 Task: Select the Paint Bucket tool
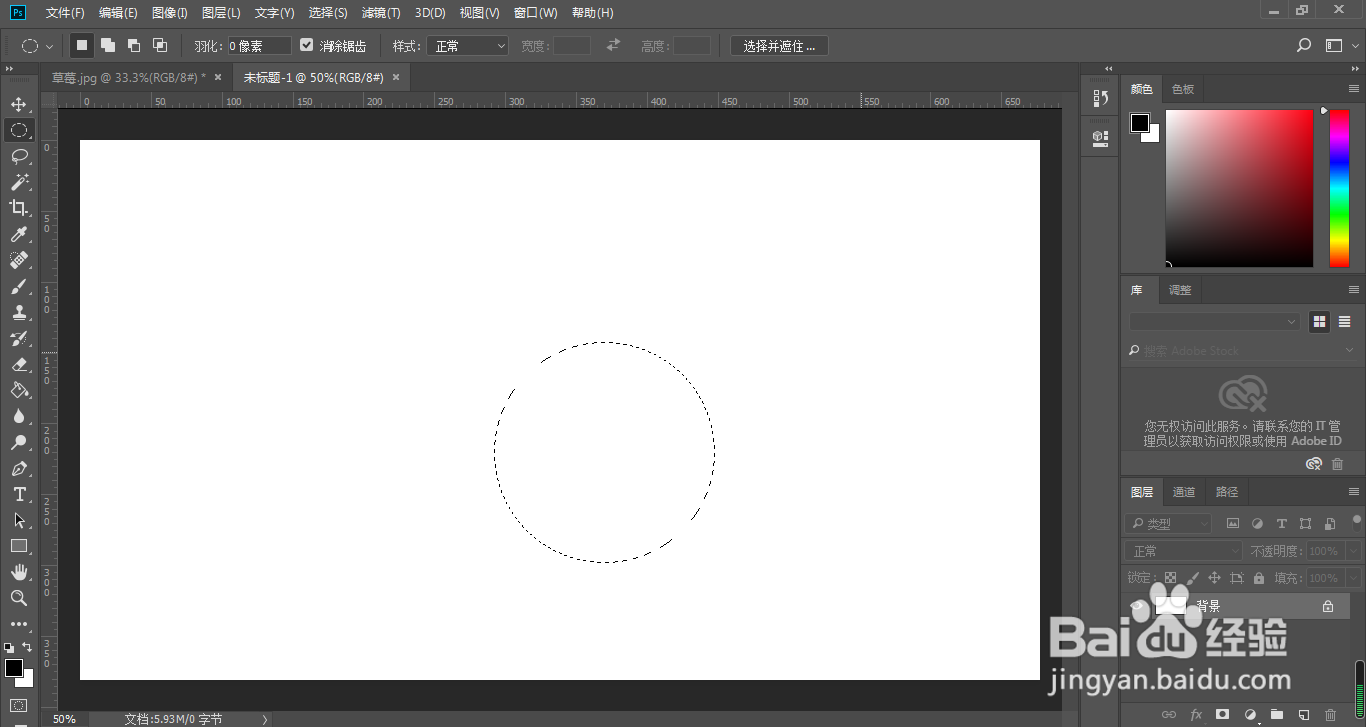point(19,390)
